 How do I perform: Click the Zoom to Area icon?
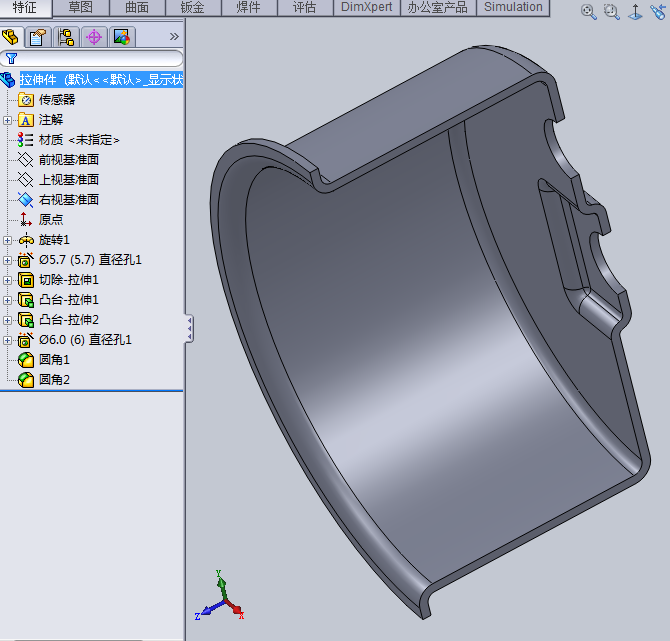tap(612, 12)
